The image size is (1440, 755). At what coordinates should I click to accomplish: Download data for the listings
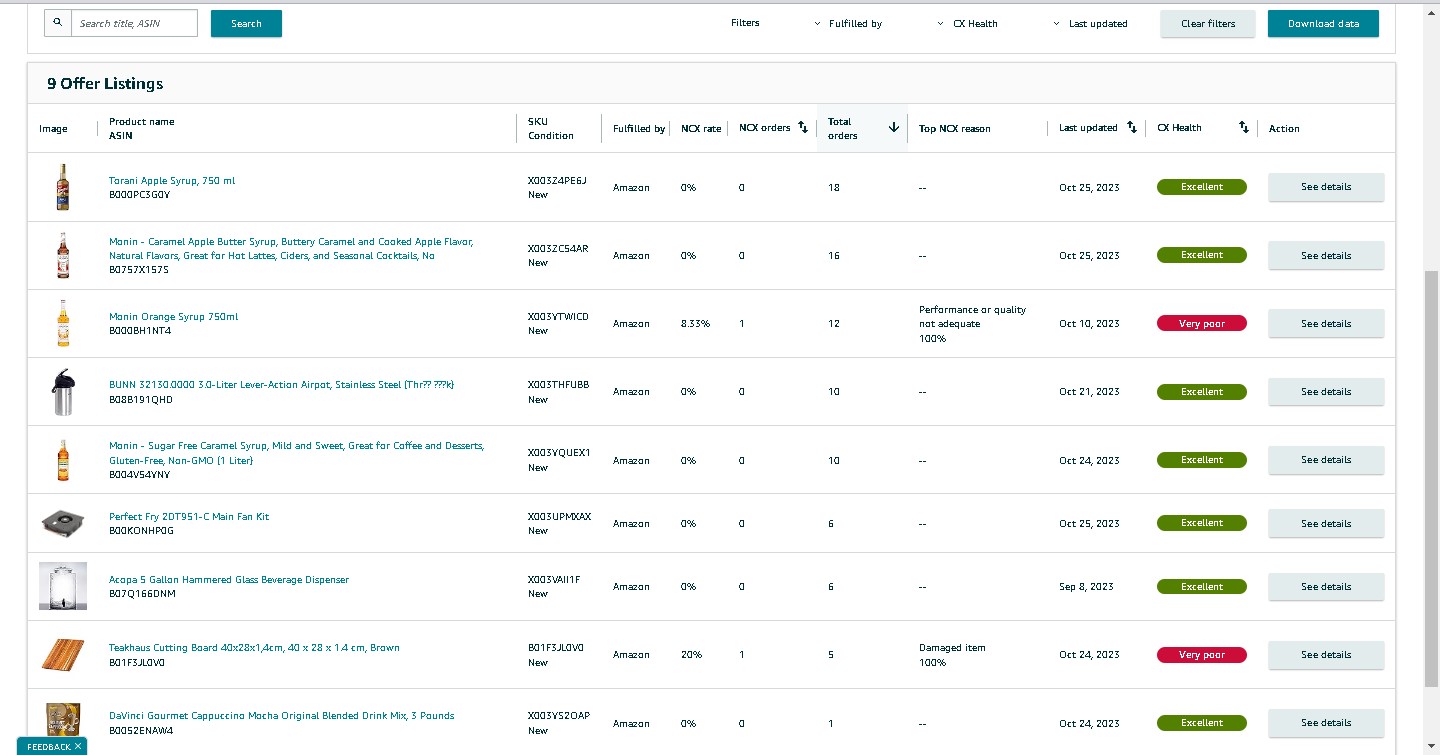click(1323, 23)
